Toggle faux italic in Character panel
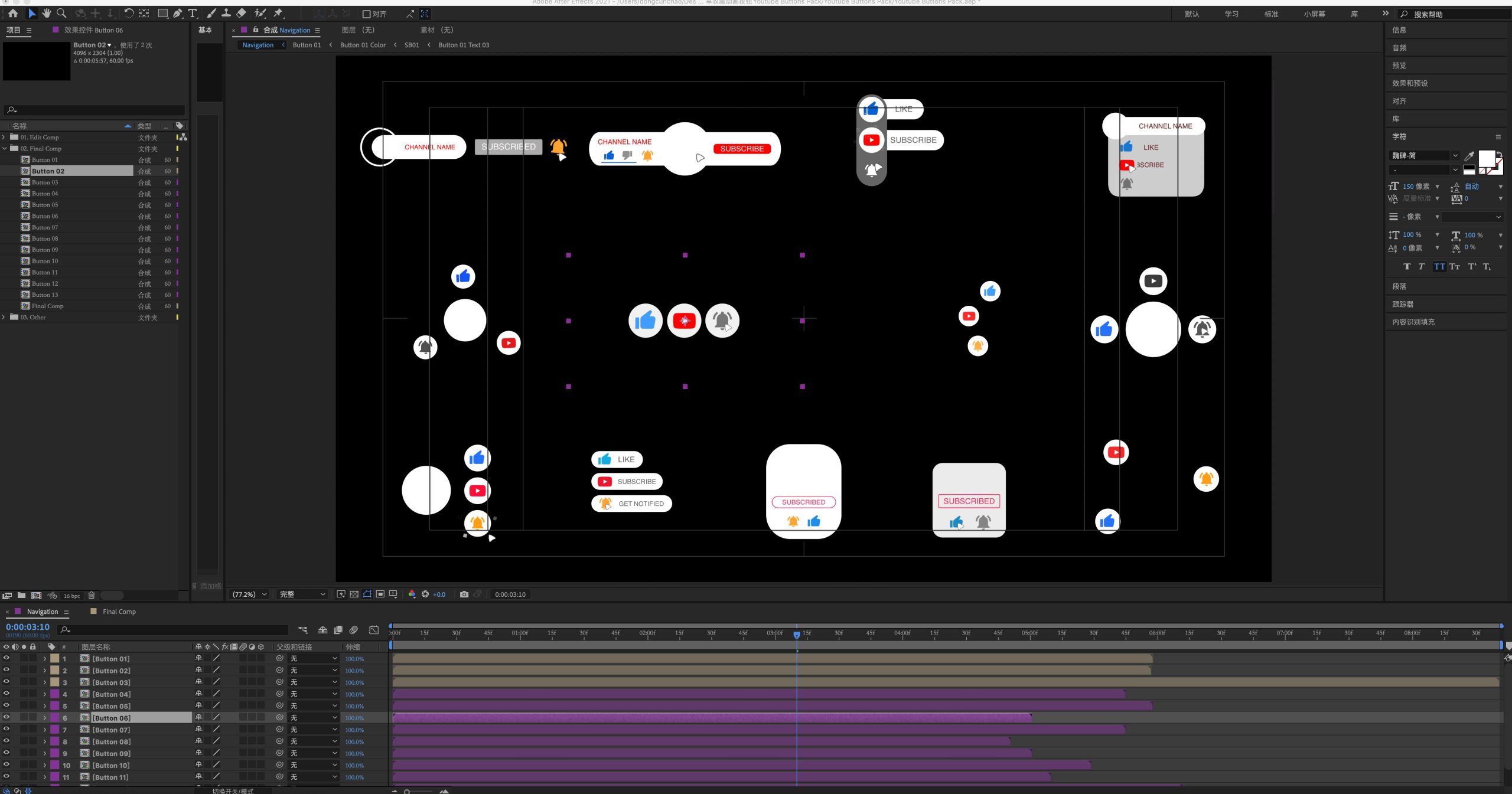The image size is (1512, 794). point(1422,267)
